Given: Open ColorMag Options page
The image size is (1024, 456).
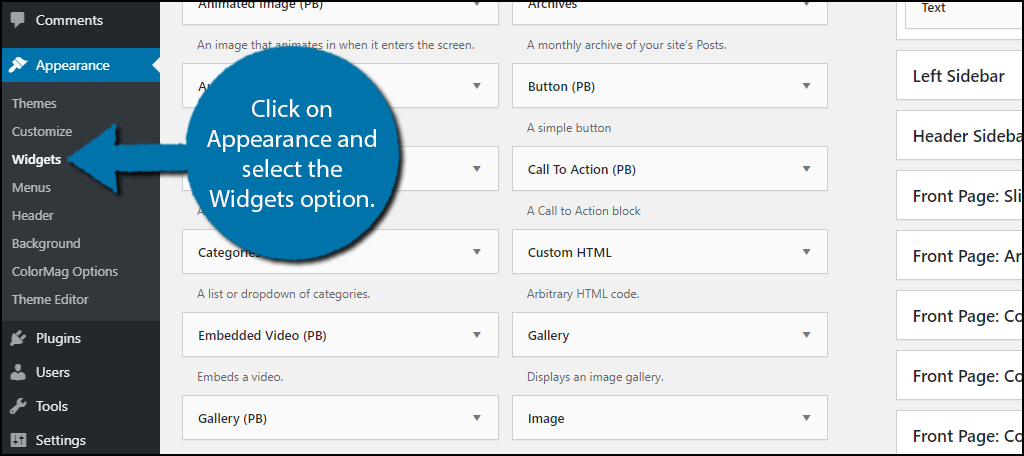Looking at the screenshot, I should (65, 272).
